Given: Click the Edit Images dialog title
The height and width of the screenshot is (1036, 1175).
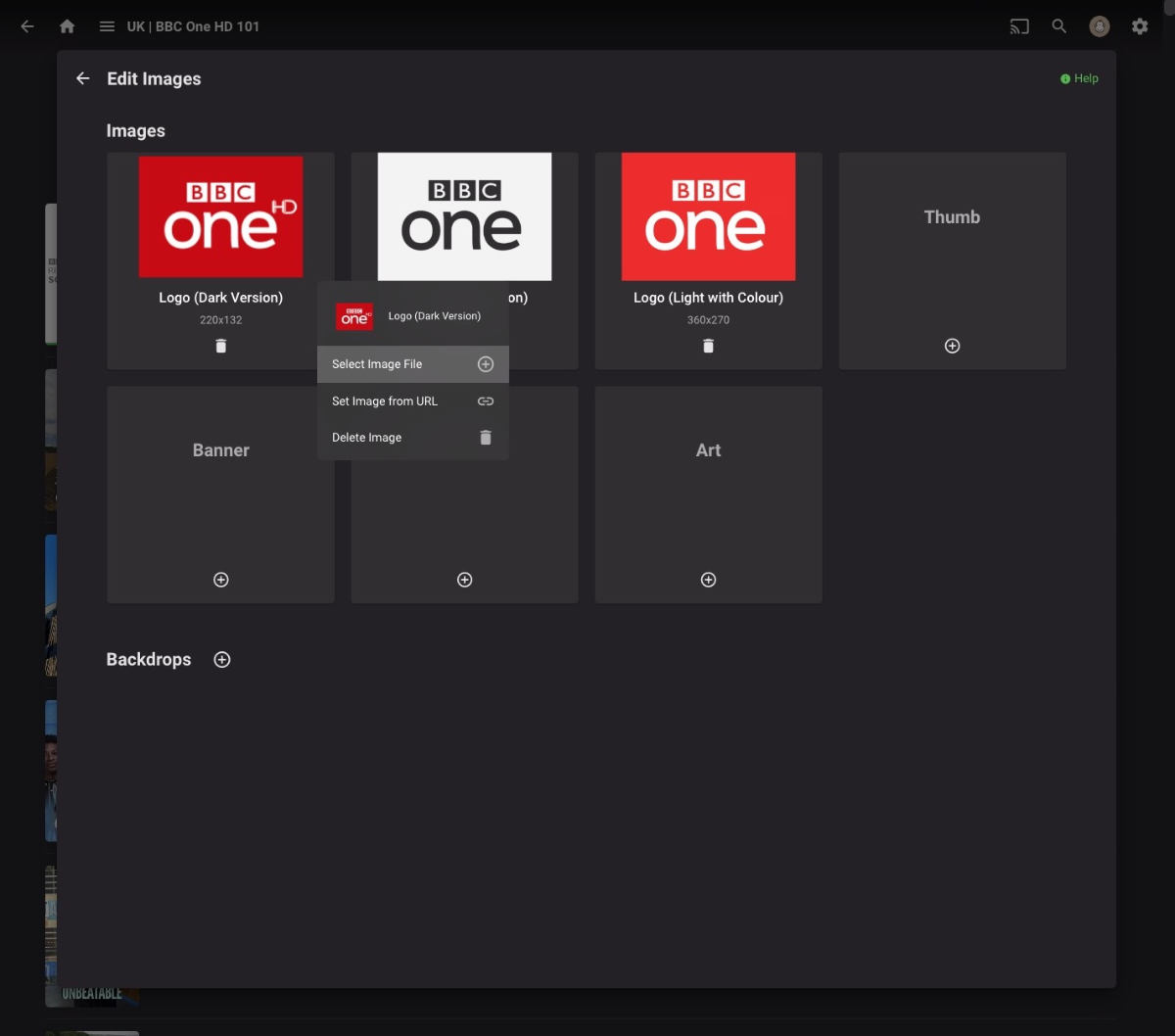Looking at the screenshot, I should coord(154,79).
